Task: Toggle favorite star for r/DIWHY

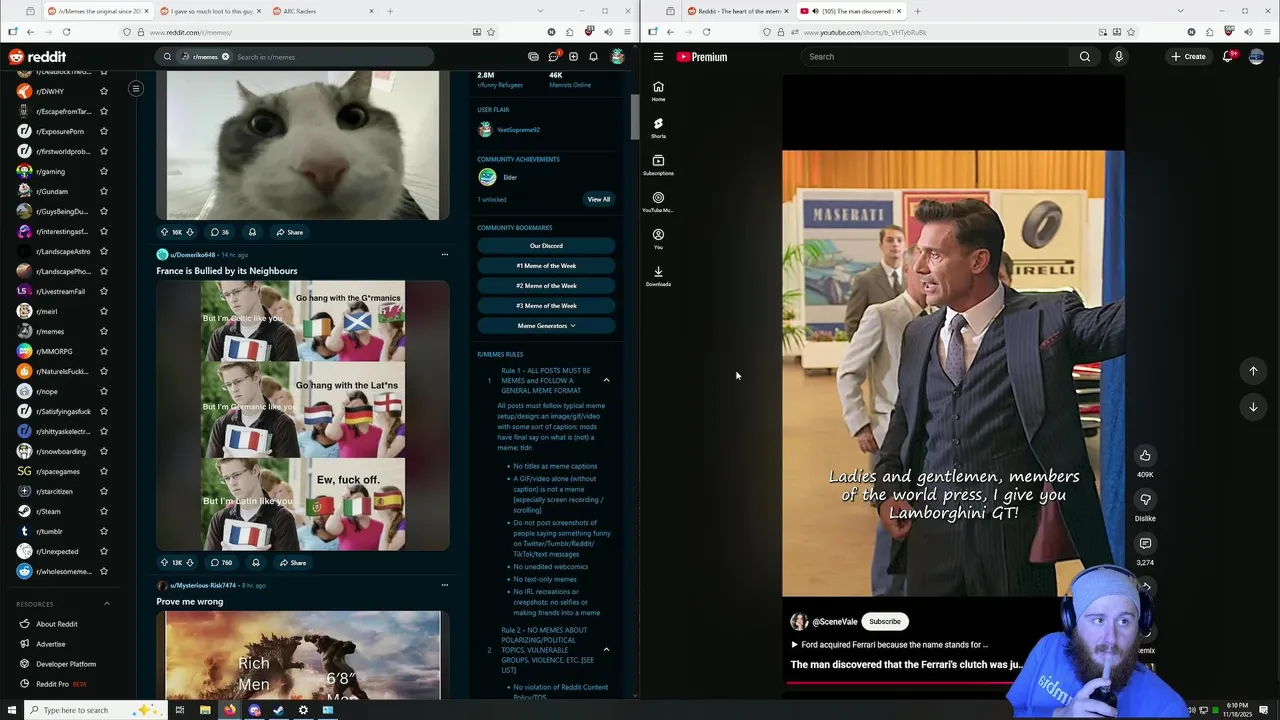Action: click(103, 91)
